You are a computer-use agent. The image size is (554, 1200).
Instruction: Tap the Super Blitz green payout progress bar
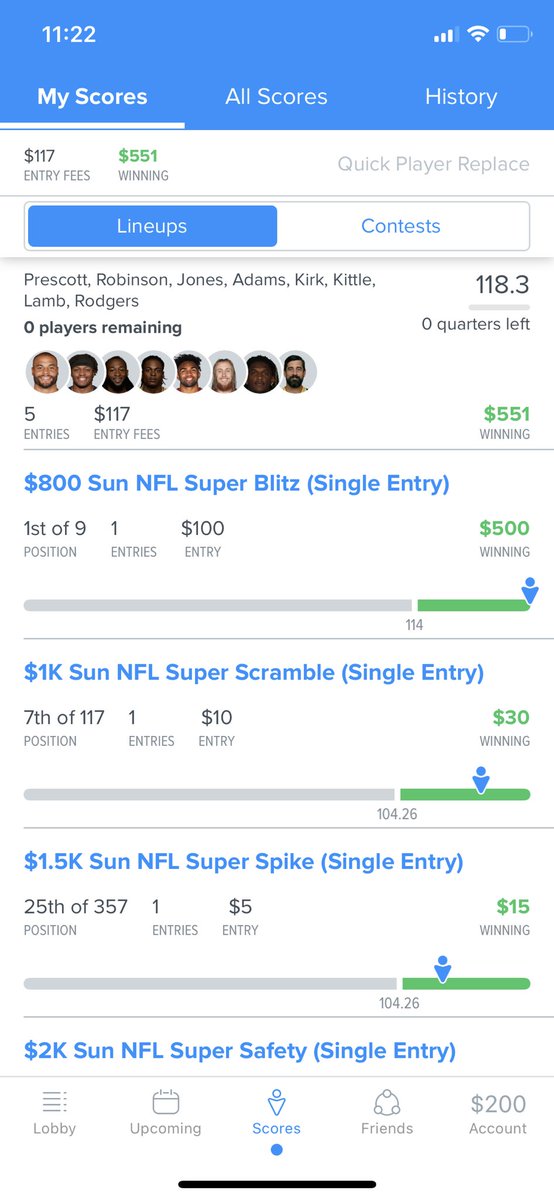(474, 605)
